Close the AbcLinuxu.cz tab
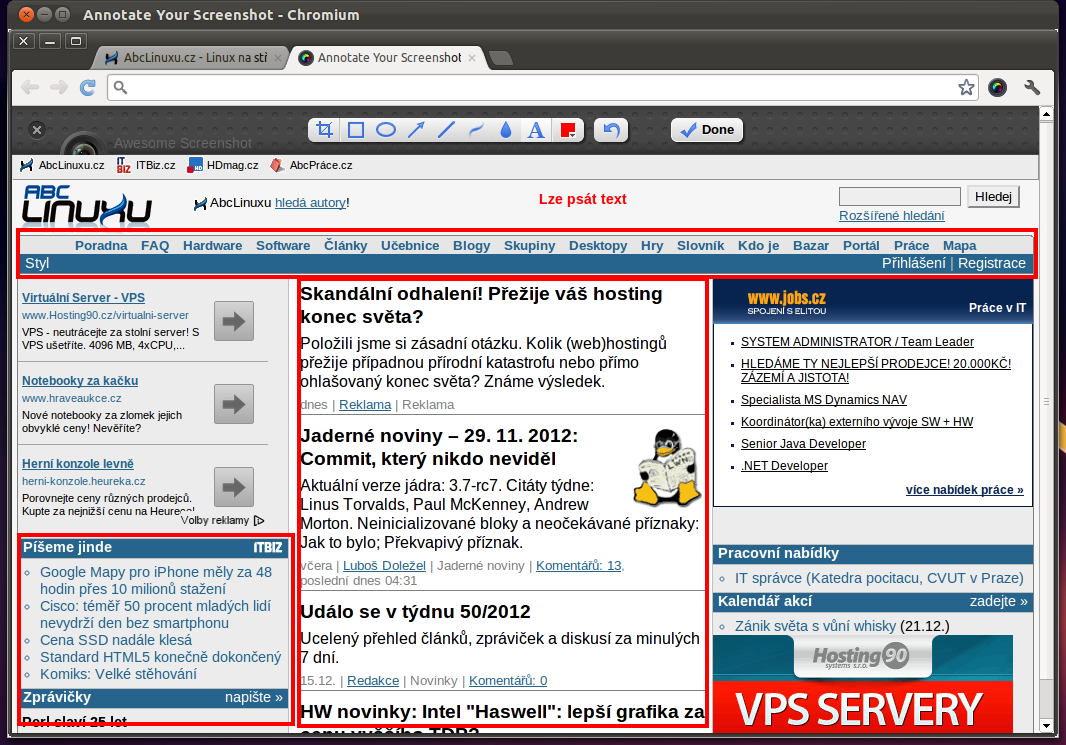This screenshot has height=745, width=1066. [x=277, y=58]
